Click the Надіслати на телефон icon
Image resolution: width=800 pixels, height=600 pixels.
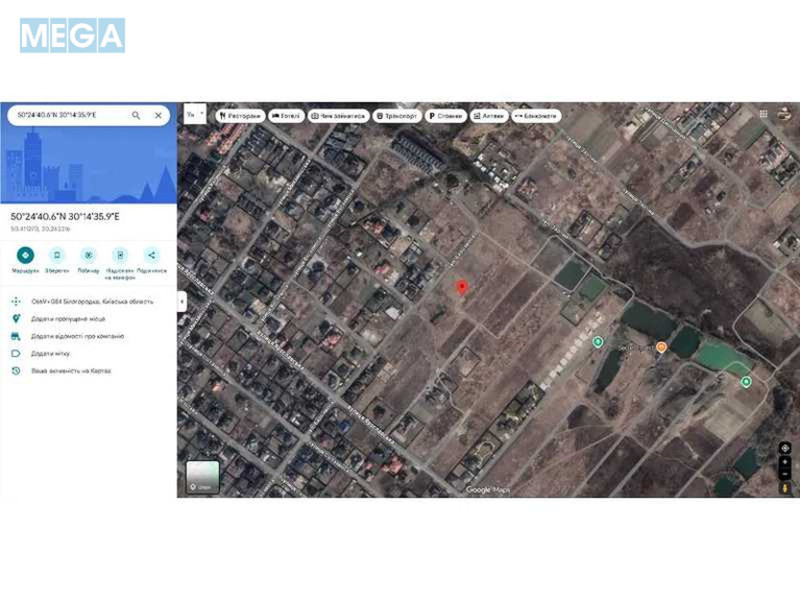pyautogui.click(x=118, y=254)
